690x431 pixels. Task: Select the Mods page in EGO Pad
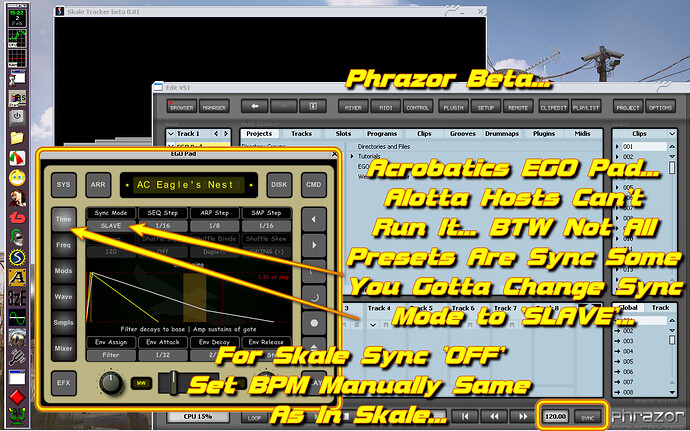[x=63, y=271]
